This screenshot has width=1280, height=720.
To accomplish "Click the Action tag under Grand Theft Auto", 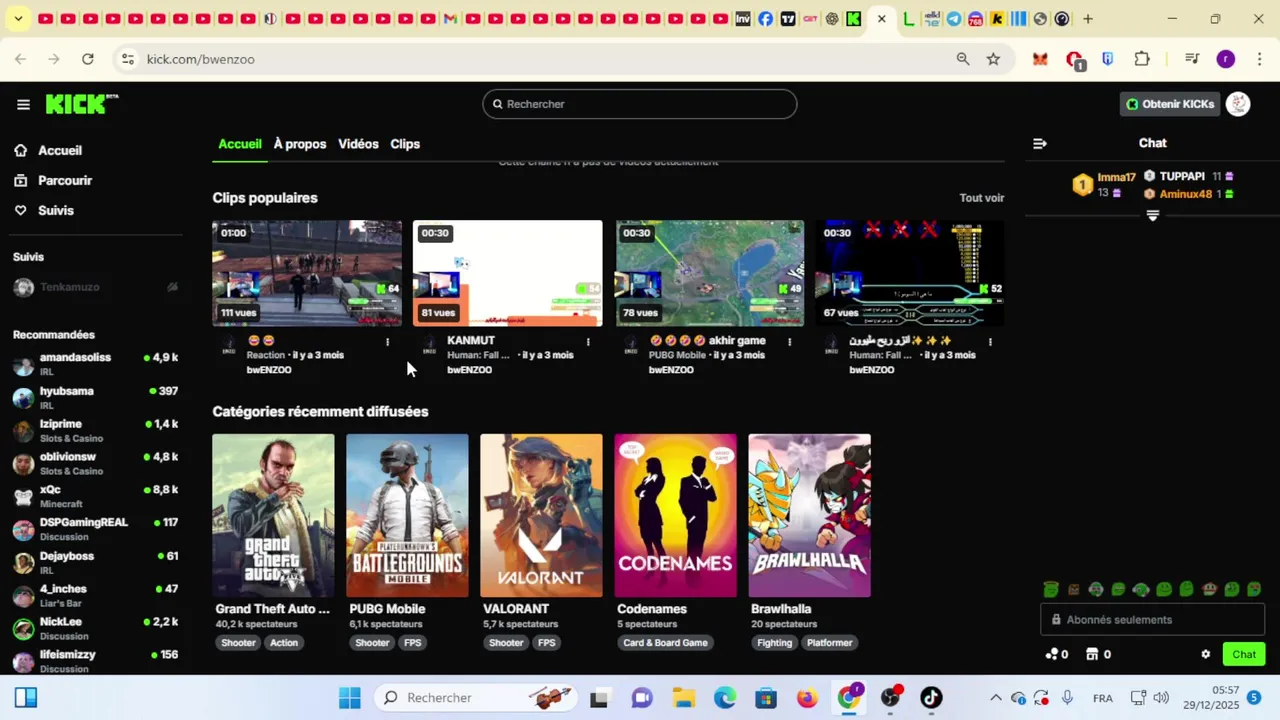I will (284, 643).
